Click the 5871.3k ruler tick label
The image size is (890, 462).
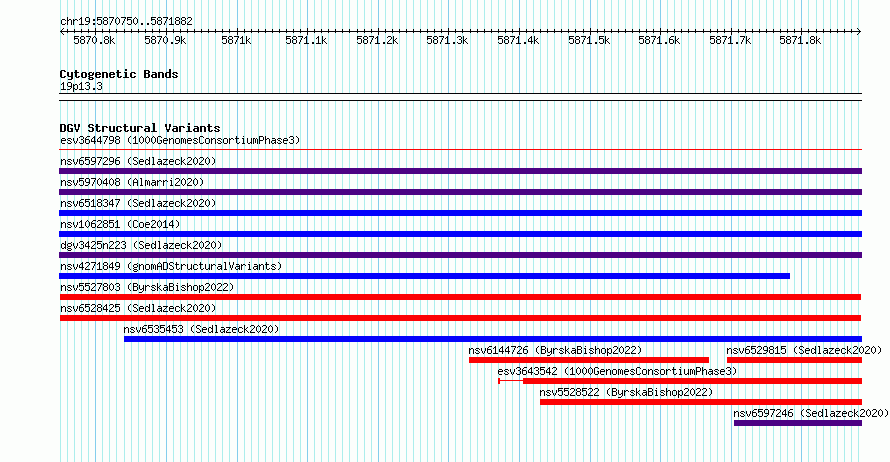(x=447, y=40)
